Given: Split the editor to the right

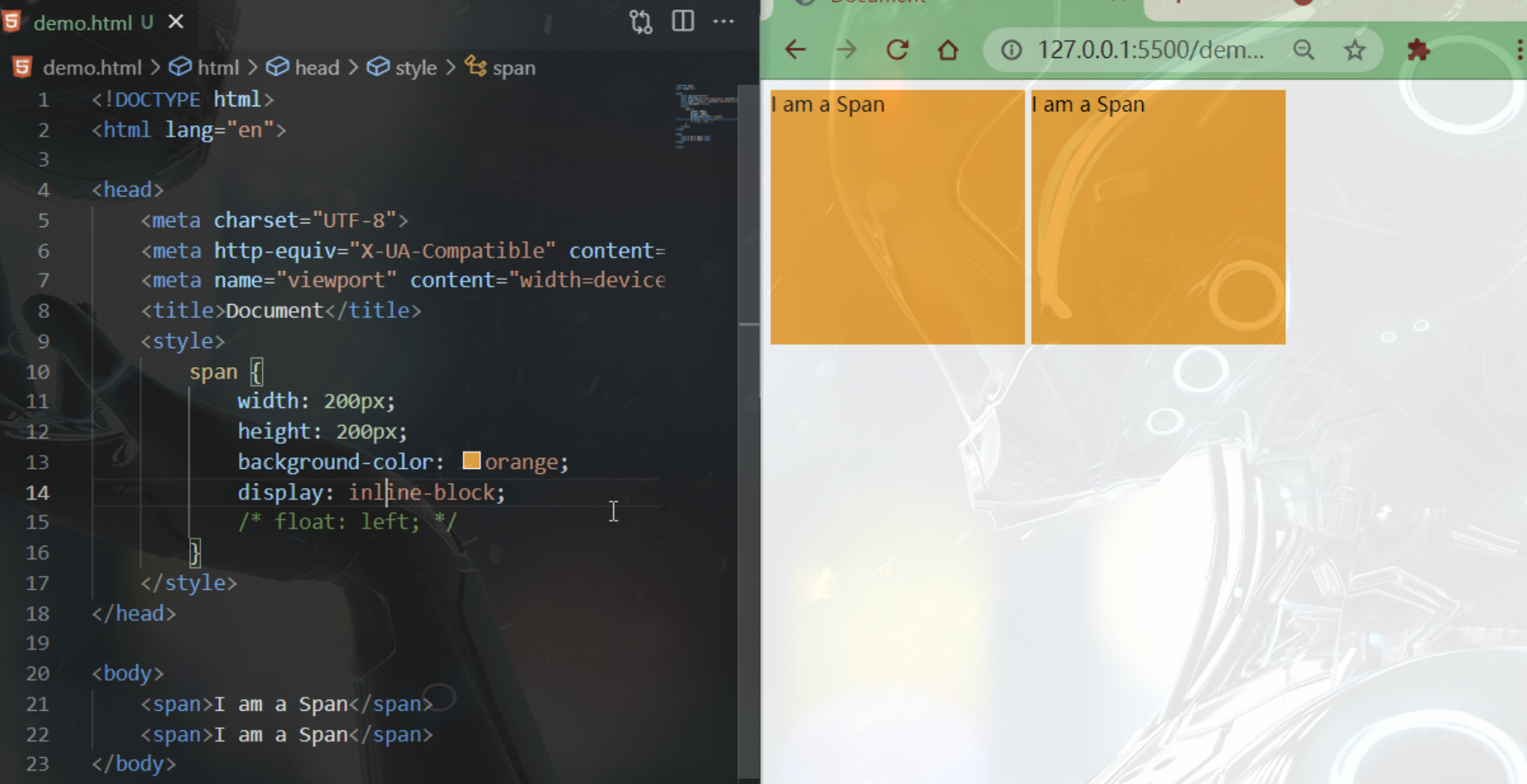Looking at the screenshot, I should 682,21.
